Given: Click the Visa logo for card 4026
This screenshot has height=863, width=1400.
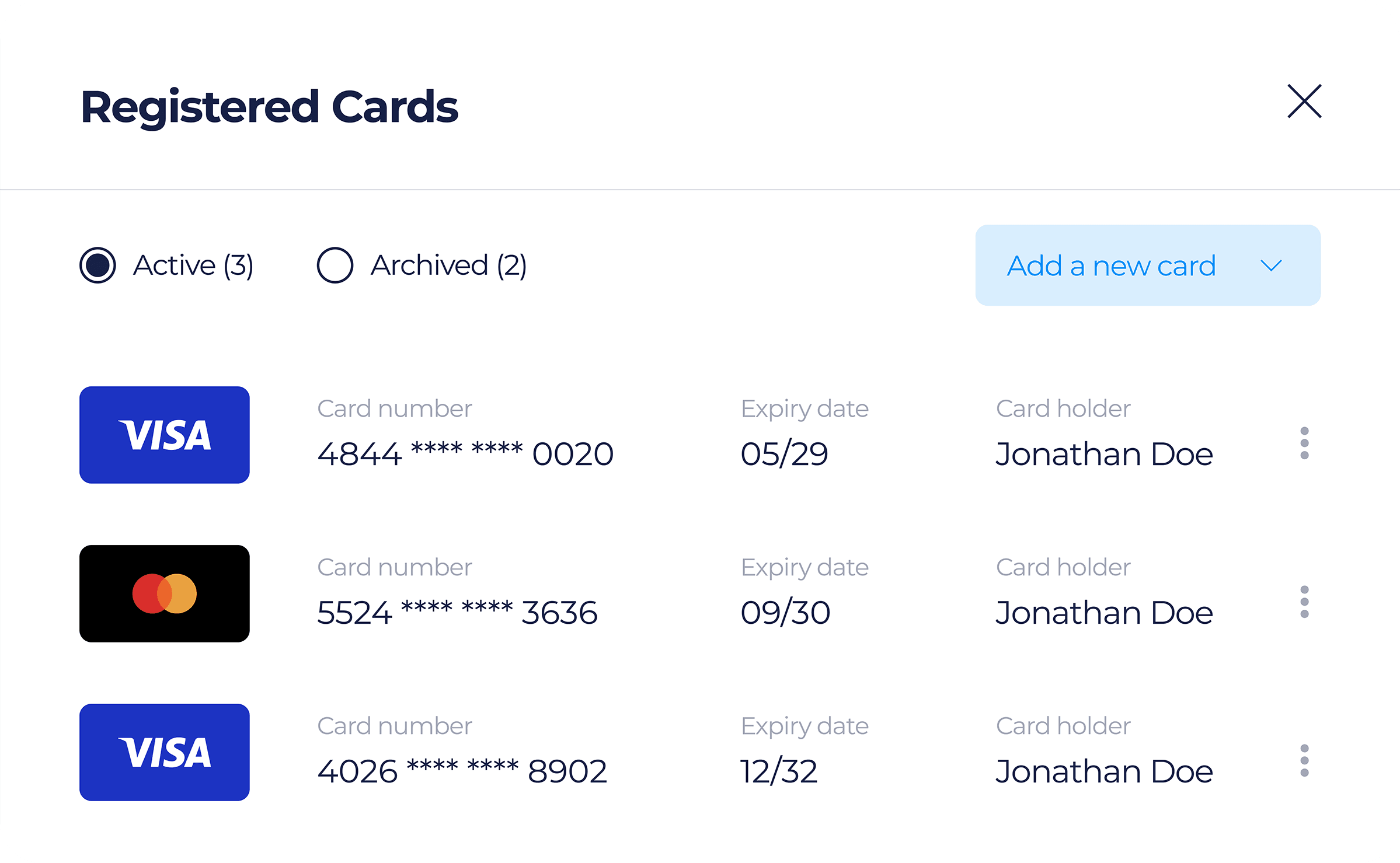Looking at the screenshot, I should [165, 752].
